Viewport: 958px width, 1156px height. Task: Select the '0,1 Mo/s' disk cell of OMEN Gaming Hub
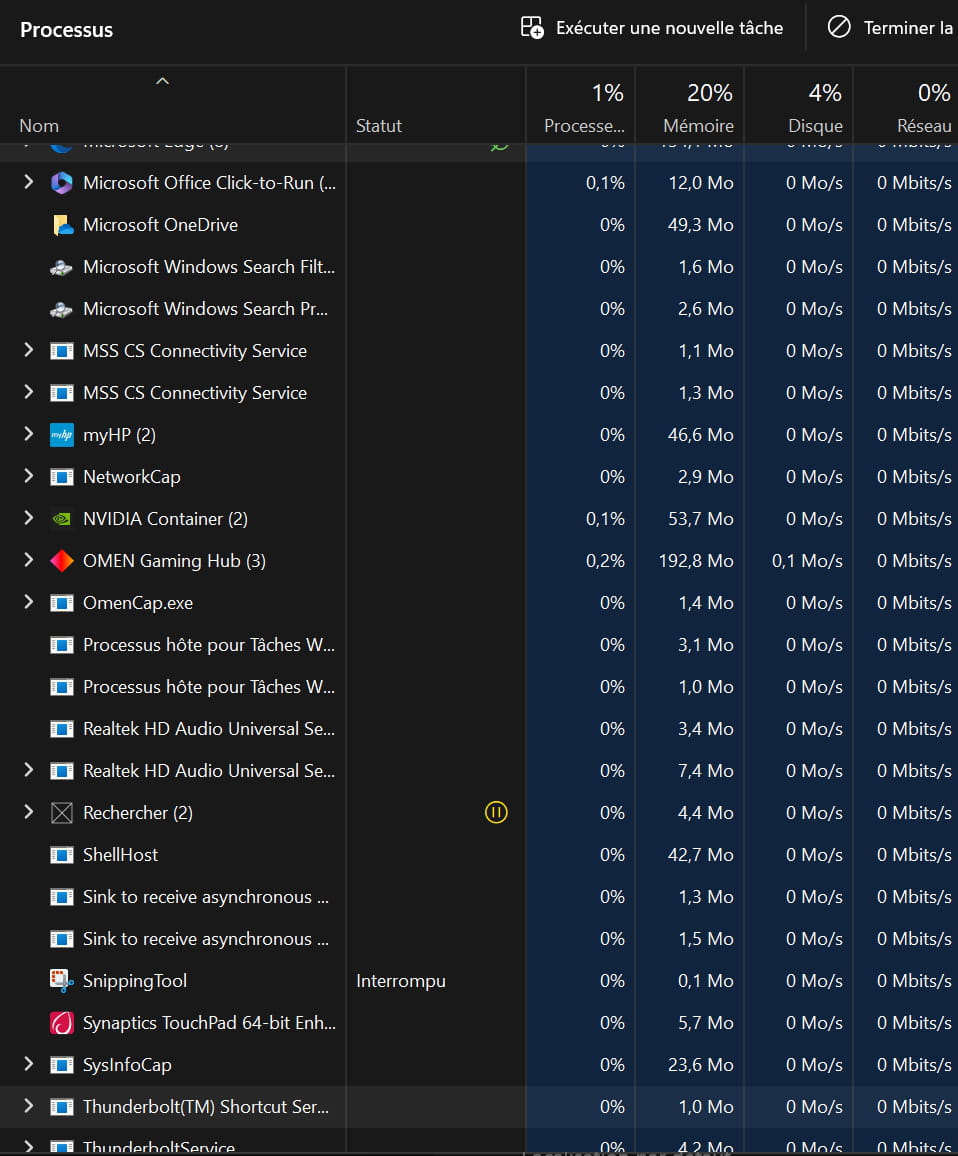coord(807,561)
